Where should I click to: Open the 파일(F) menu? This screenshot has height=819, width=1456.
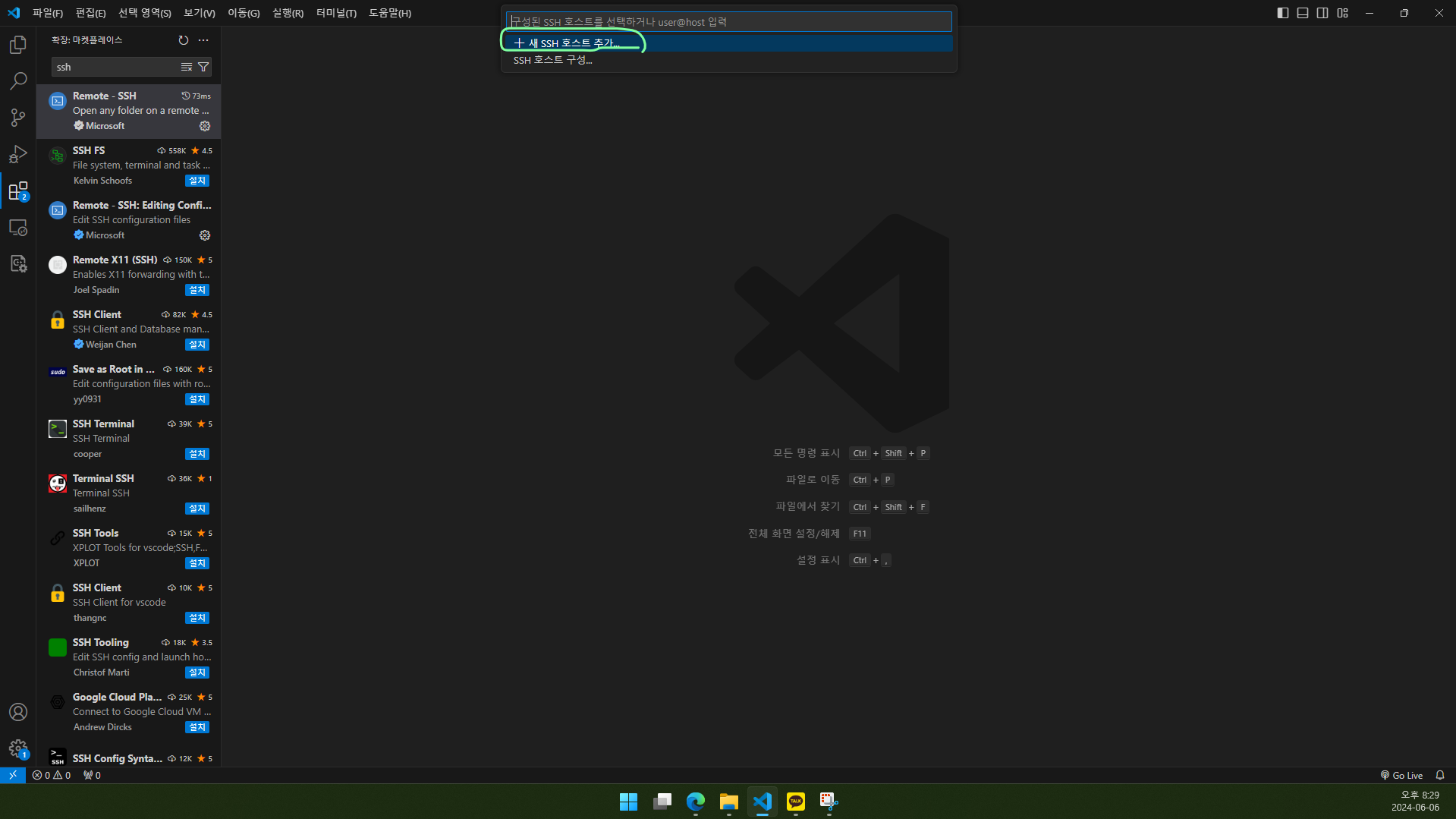(48, 13)
